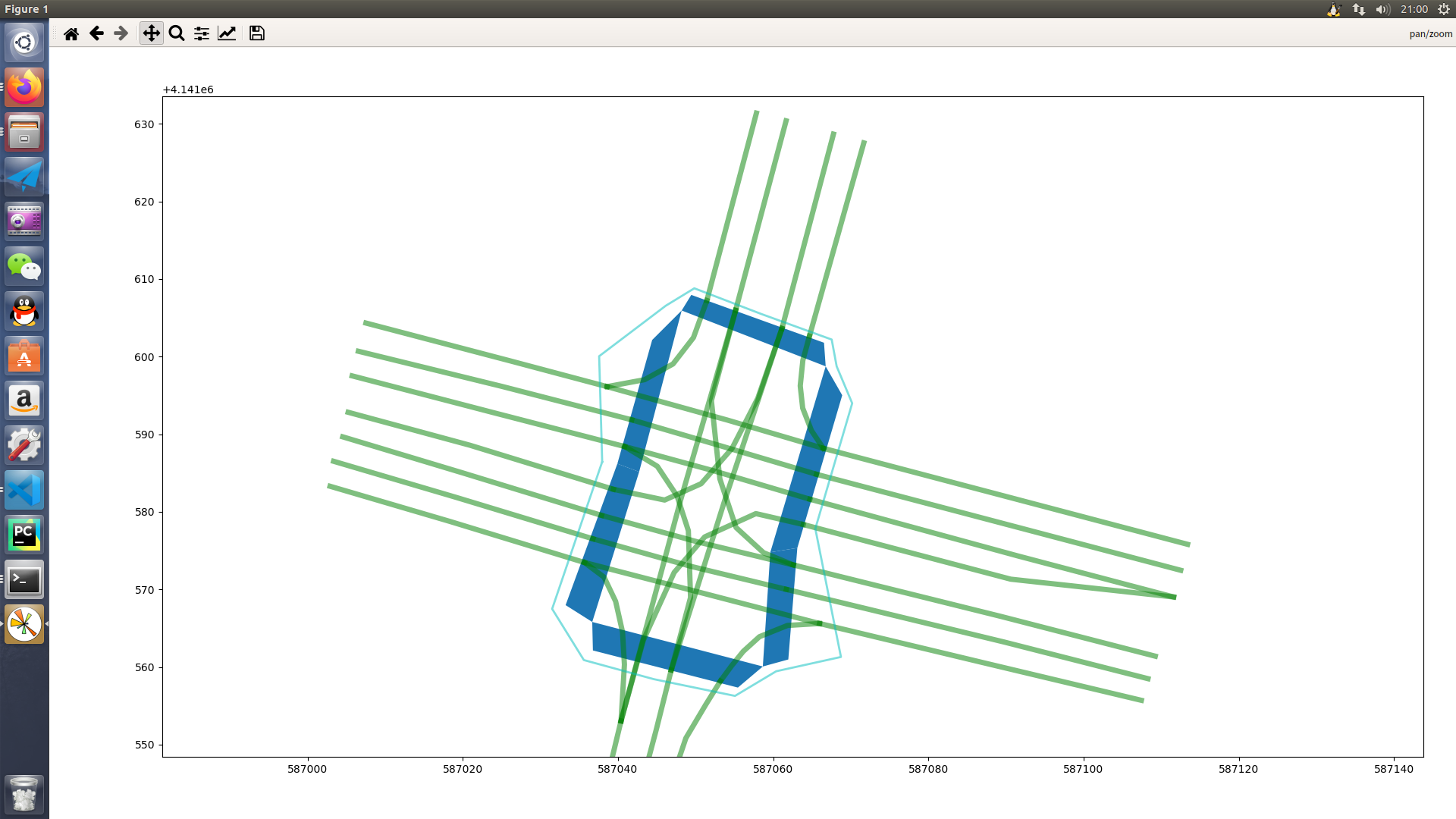Image resolution: width=1456 pixels, height=819 pixels.
Task: Open the system power gear menu
Action: click(x=1444, y=9)
